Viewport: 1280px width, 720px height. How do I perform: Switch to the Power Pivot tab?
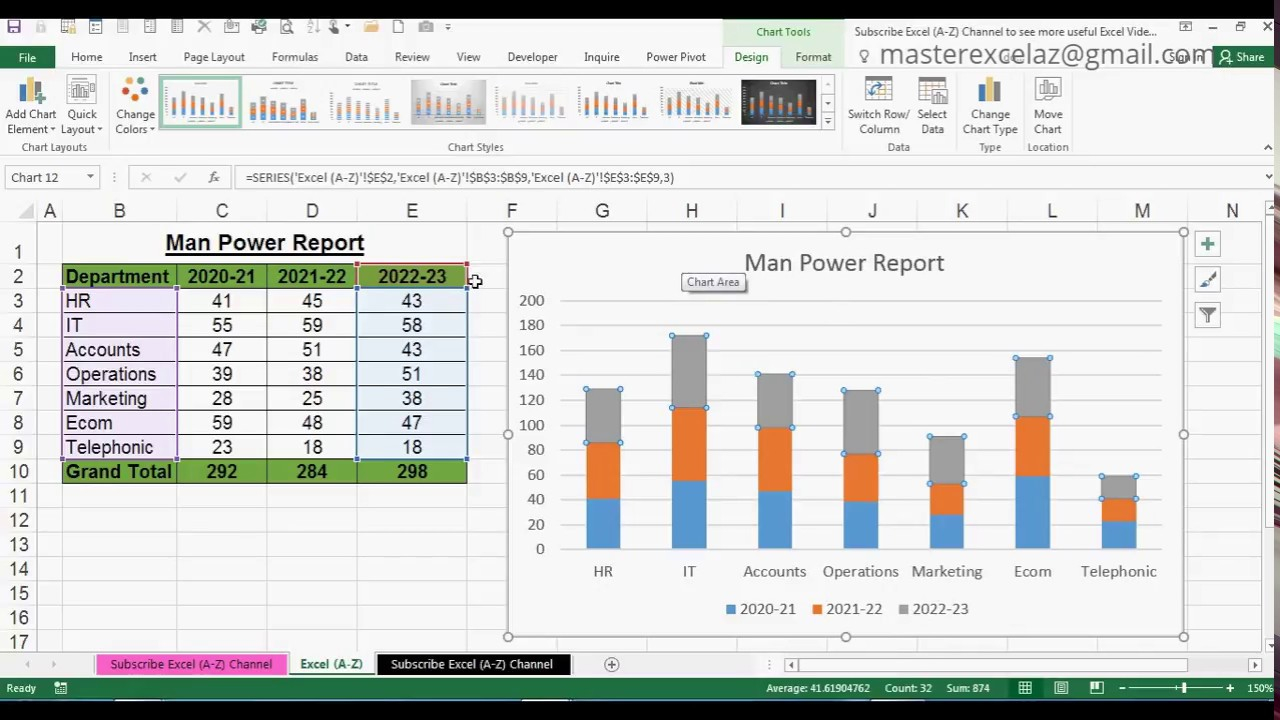pyautogui.click(x=676, y=57)
